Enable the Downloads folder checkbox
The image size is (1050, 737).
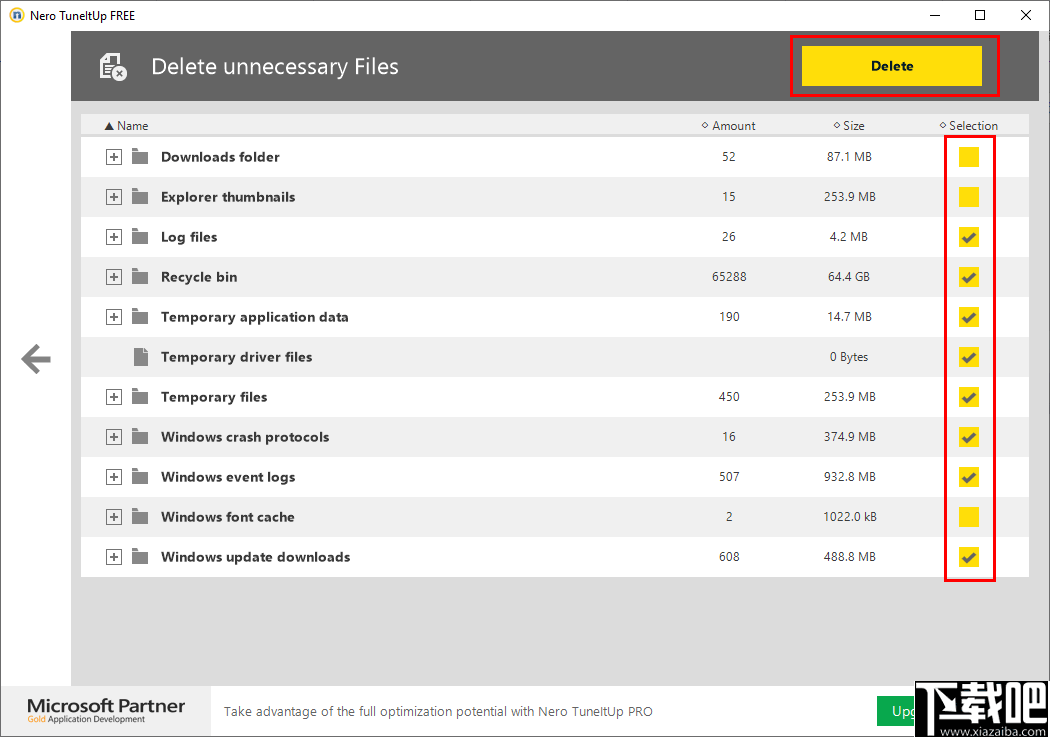pos(968,157)
